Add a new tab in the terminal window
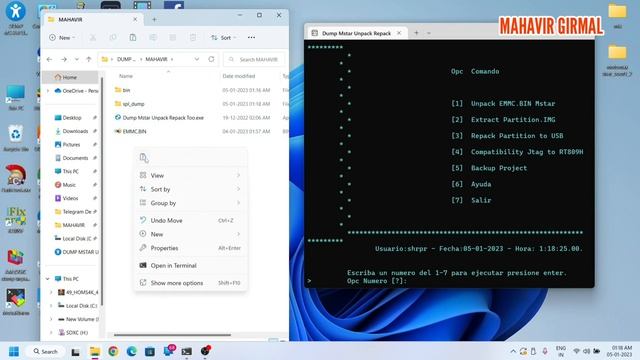 point(416,33)
